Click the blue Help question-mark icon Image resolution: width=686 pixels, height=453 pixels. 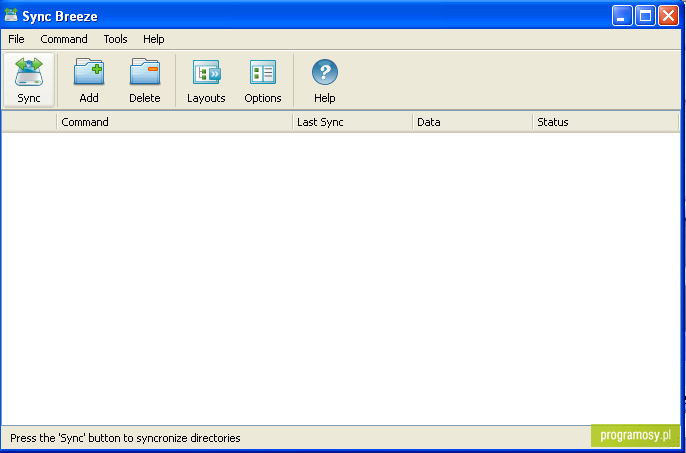(325, 72)
